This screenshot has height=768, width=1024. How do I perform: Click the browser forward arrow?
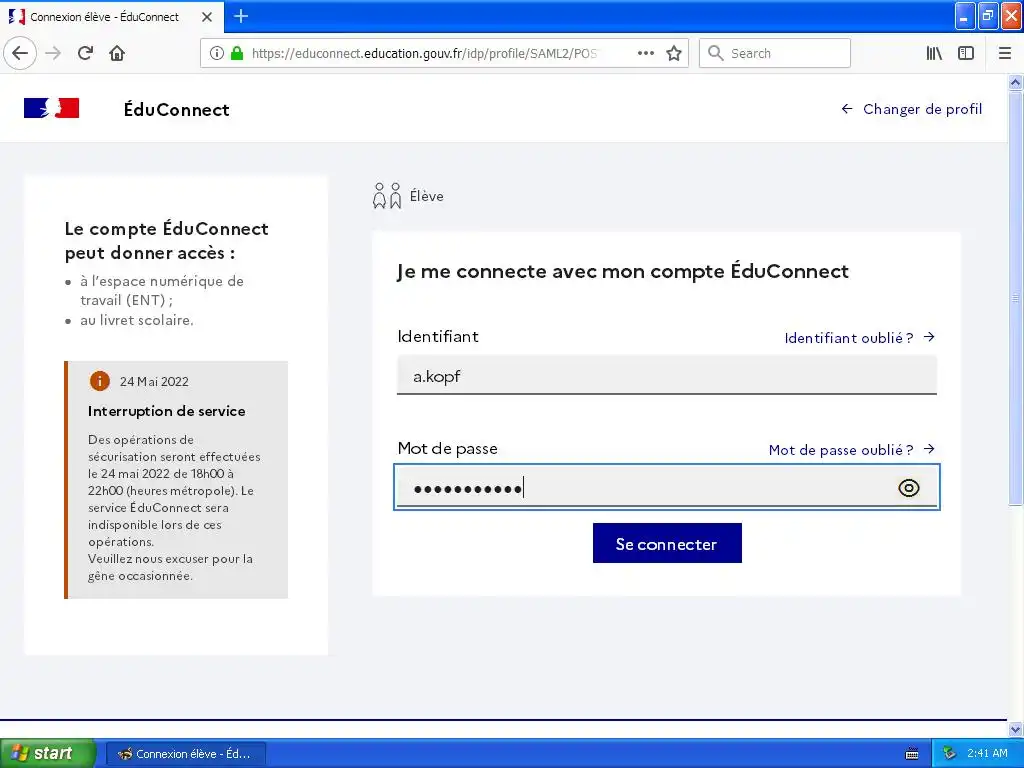pyautogui.click(x=53, y=53)
